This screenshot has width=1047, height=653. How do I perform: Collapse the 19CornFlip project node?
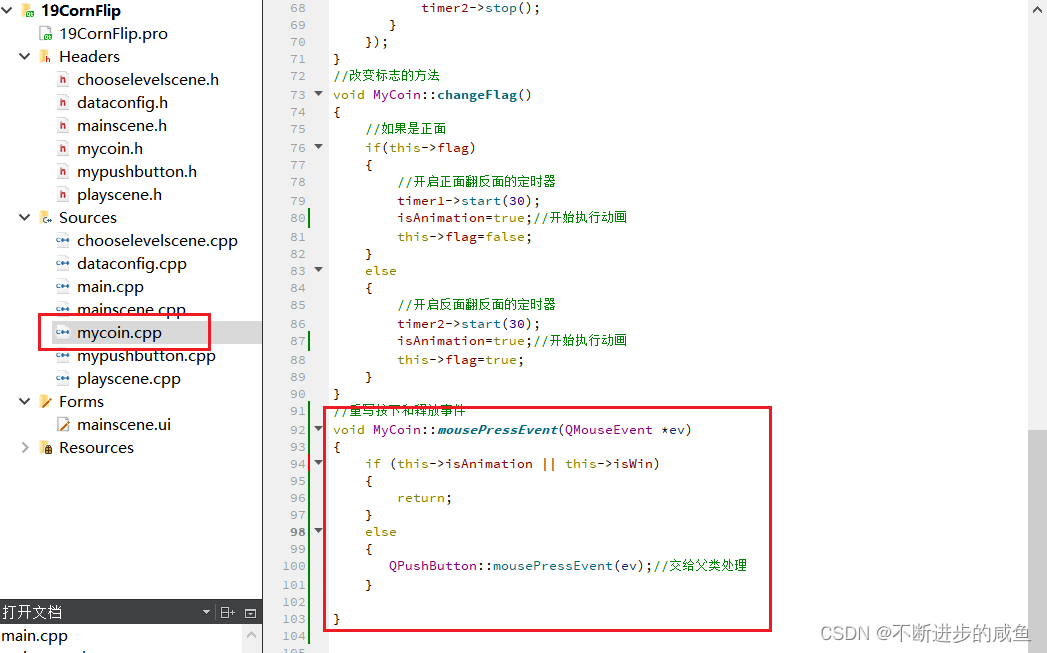point(7,11)
